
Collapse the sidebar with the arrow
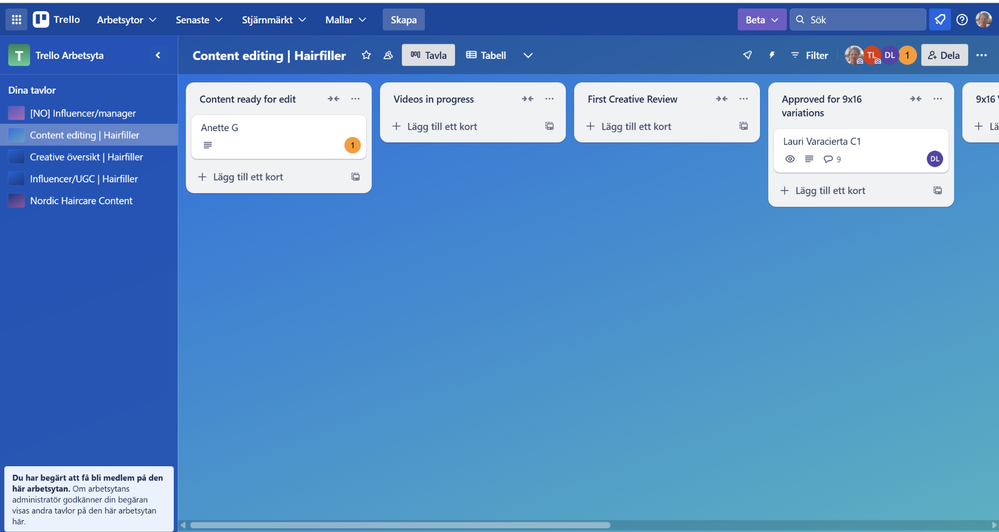(x=158, y=55)
